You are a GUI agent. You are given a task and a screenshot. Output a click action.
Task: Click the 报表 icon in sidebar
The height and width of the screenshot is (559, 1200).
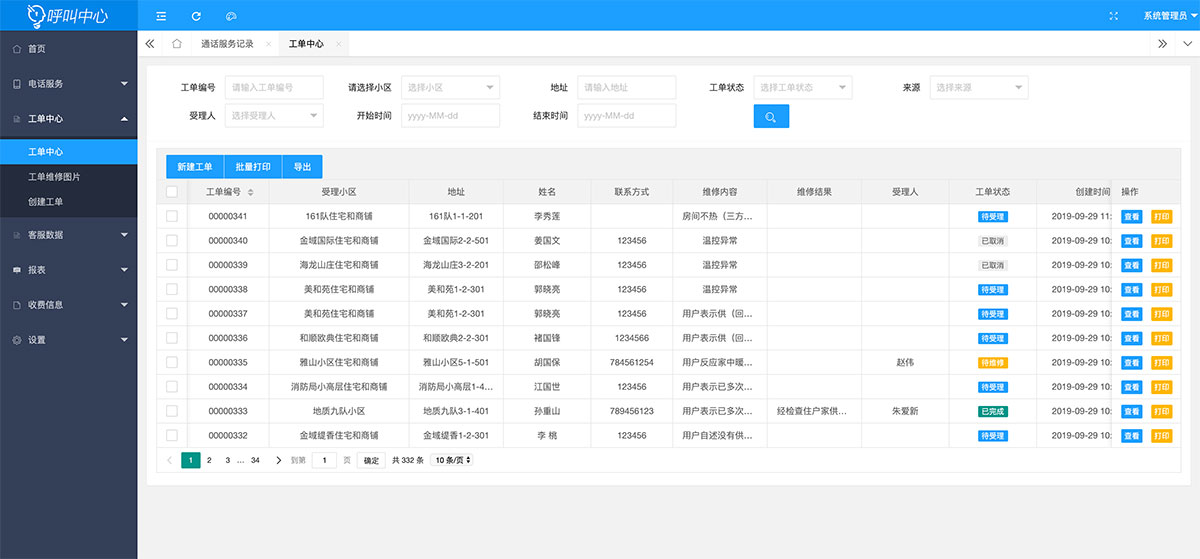[17, 270]
